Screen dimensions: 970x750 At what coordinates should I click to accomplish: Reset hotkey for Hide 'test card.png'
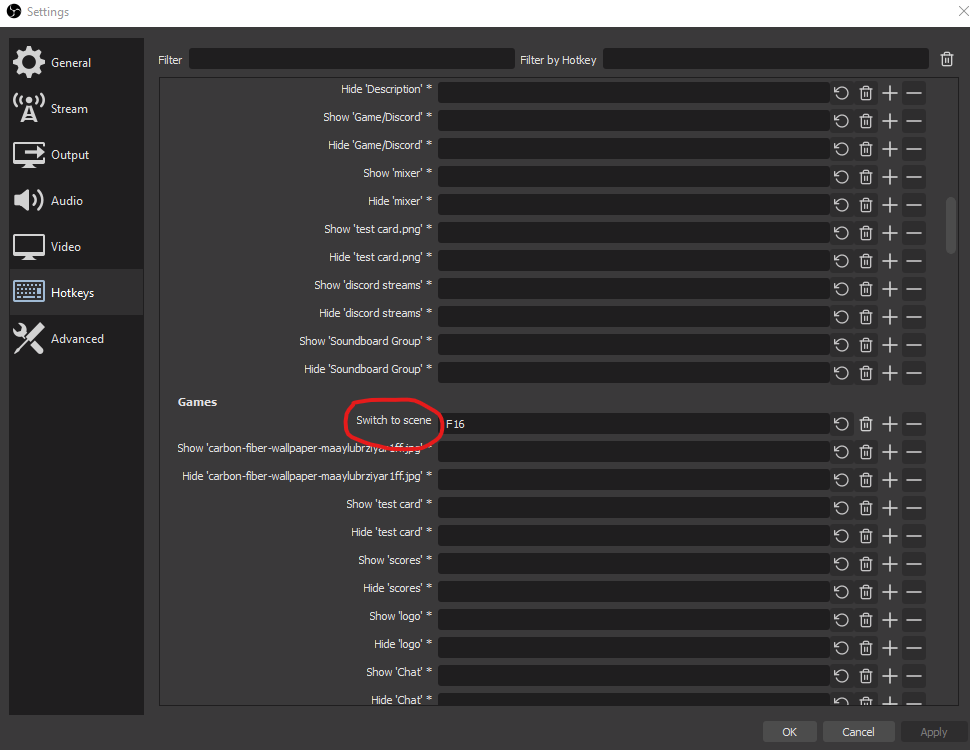pos(841,261)
